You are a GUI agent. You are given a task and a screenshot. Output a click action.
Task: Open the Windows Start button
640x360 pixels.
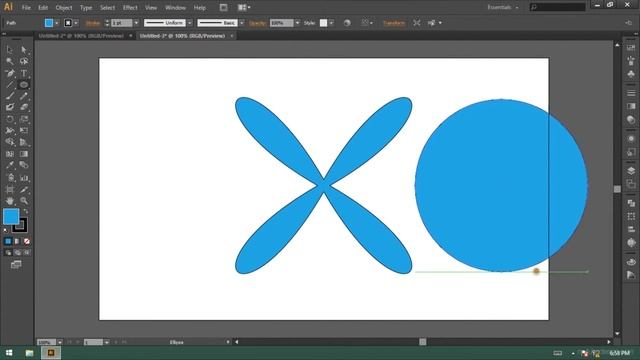point(9,353)
